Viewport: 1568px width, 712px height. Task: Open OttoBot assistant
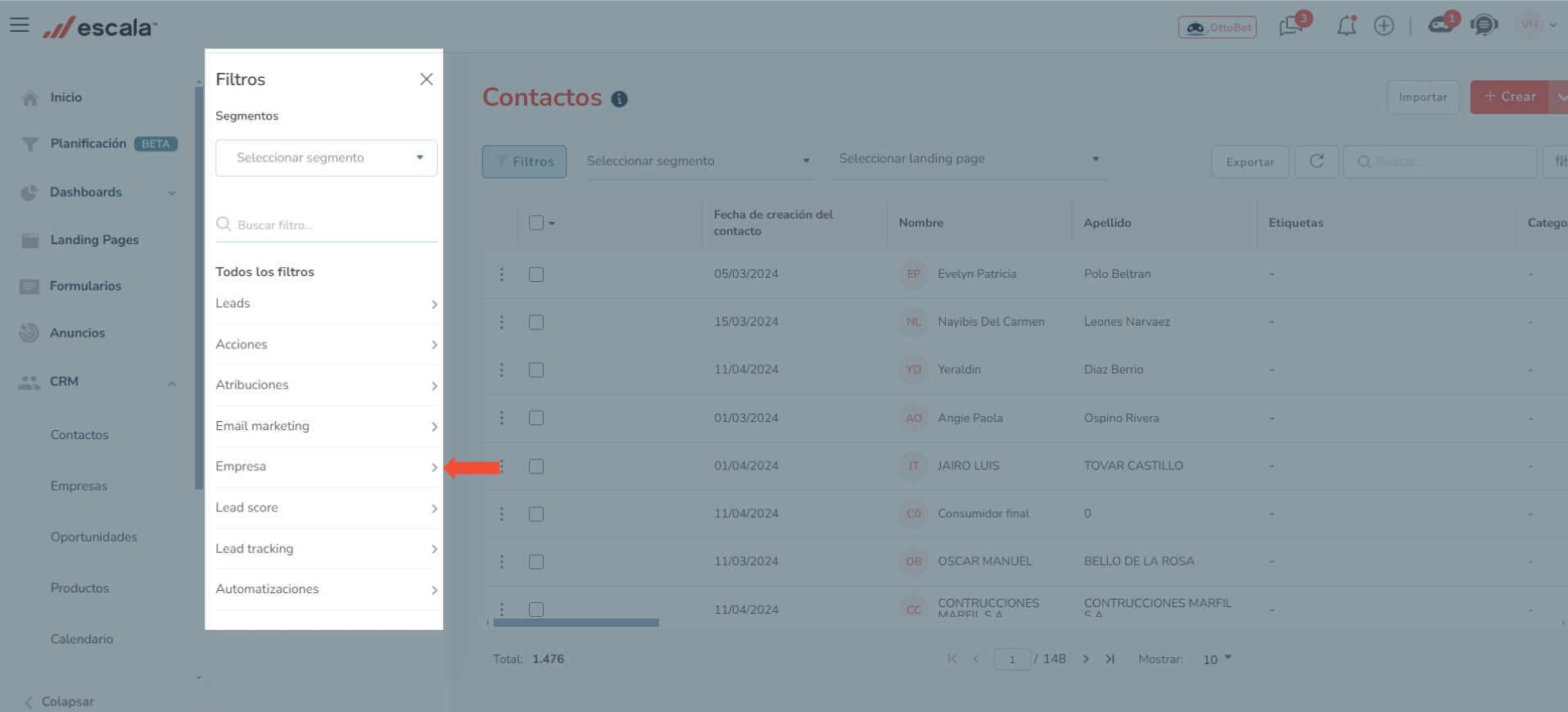point(1218,27)
